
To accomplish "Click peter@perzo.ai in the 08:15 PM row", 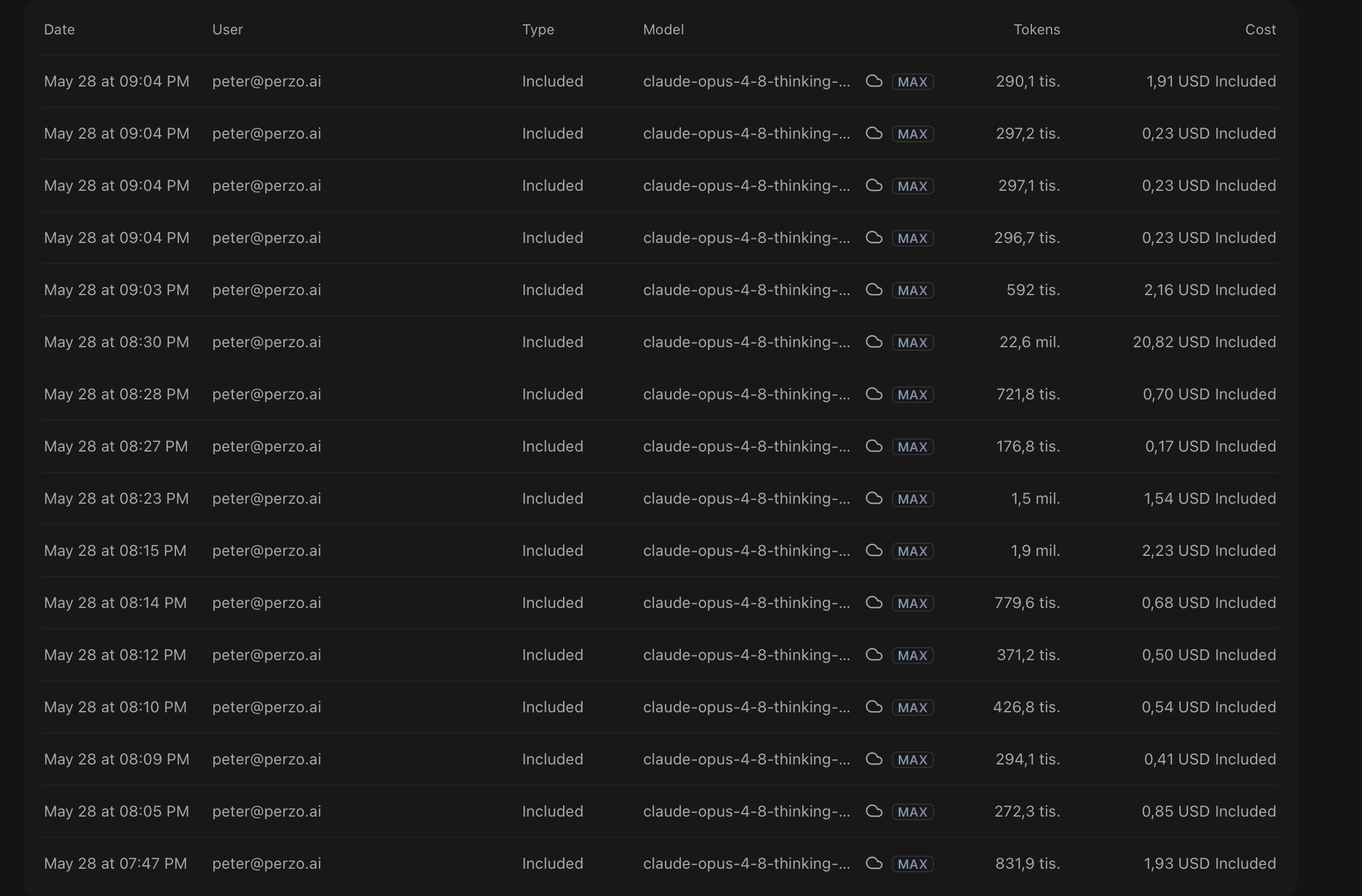I will (x=267, y=551).
